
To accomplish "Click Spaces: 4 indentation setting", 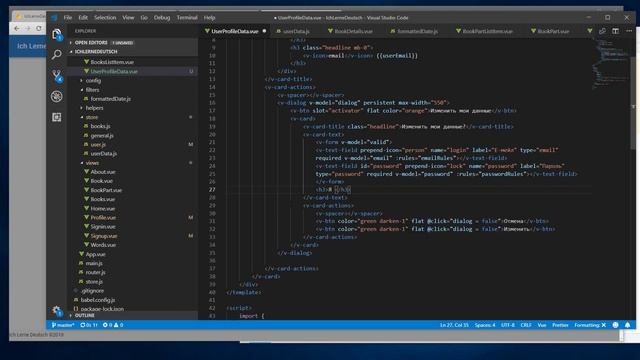I will click(x=485, y=325).
